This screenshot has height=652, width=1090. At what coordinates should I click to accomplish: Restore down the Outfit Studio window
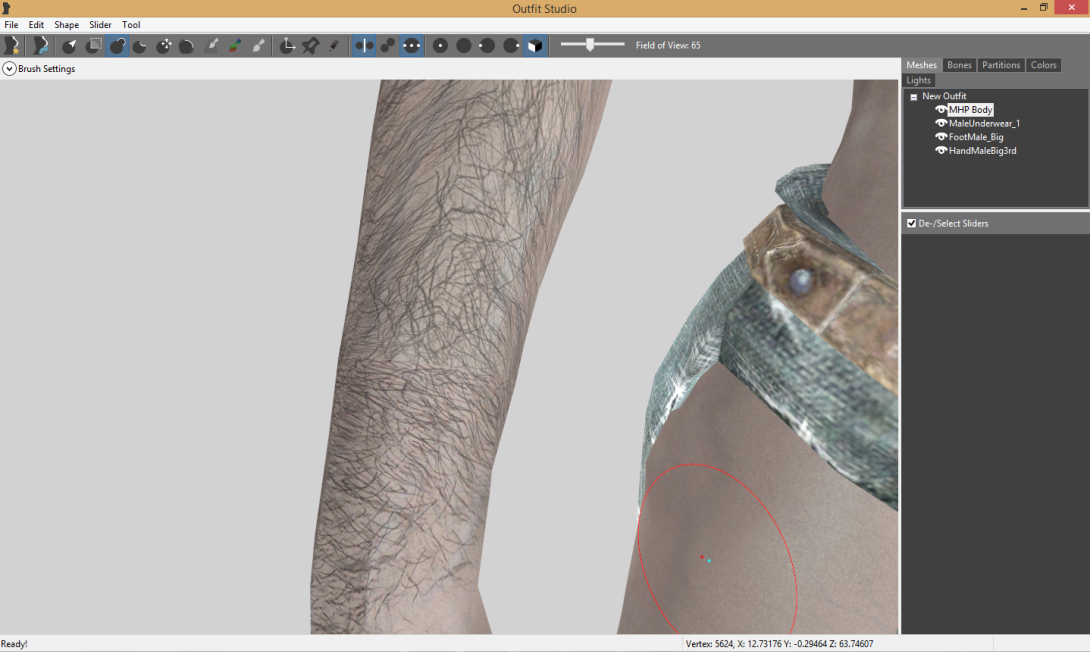tap(1043, 8)
